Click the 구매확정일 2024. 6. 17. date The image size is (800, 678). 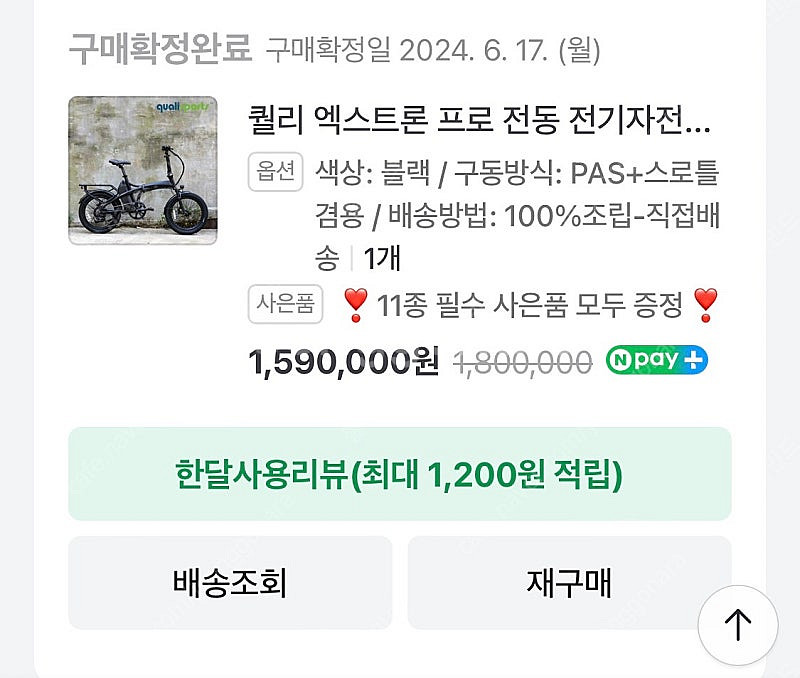pos(432,48)
